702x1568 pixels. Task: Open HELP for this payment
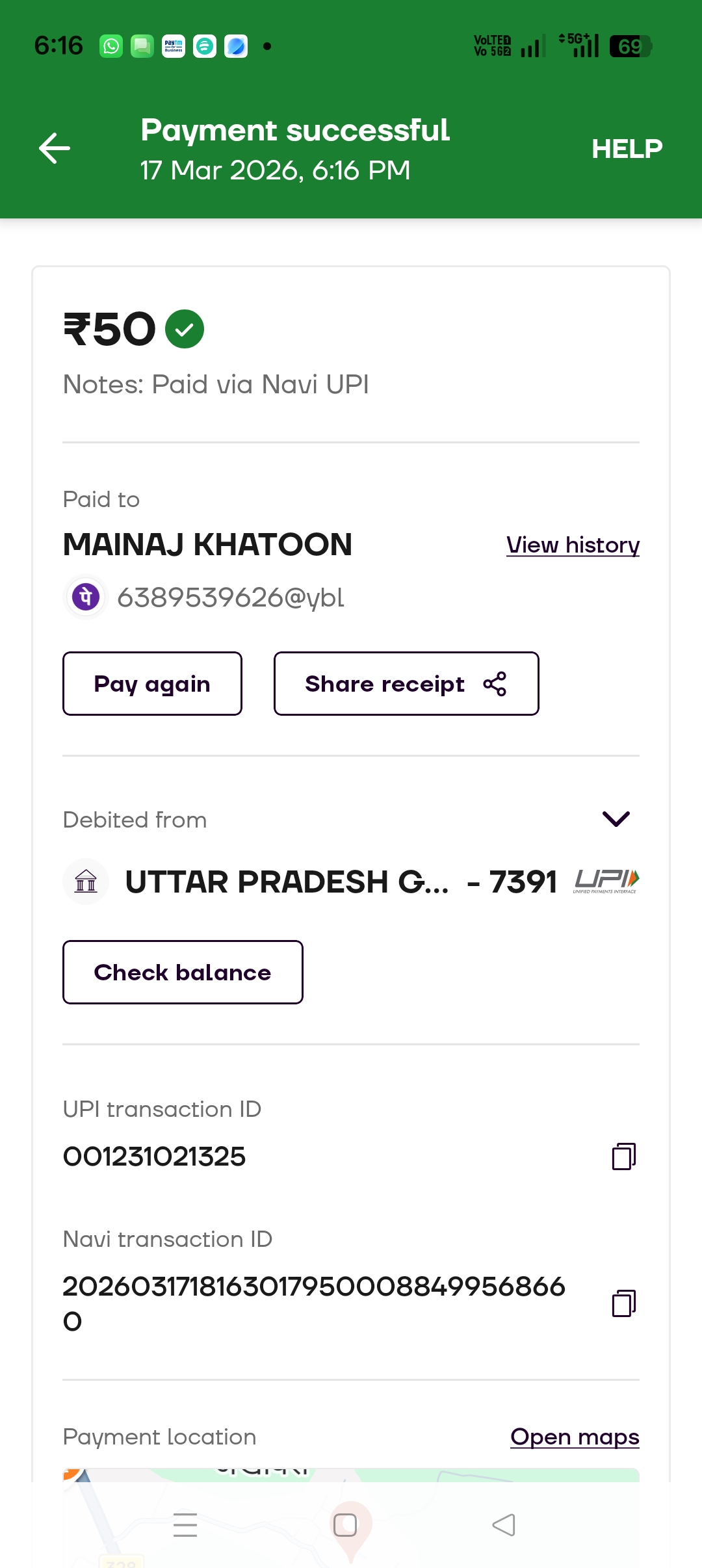tap(627, 149)
